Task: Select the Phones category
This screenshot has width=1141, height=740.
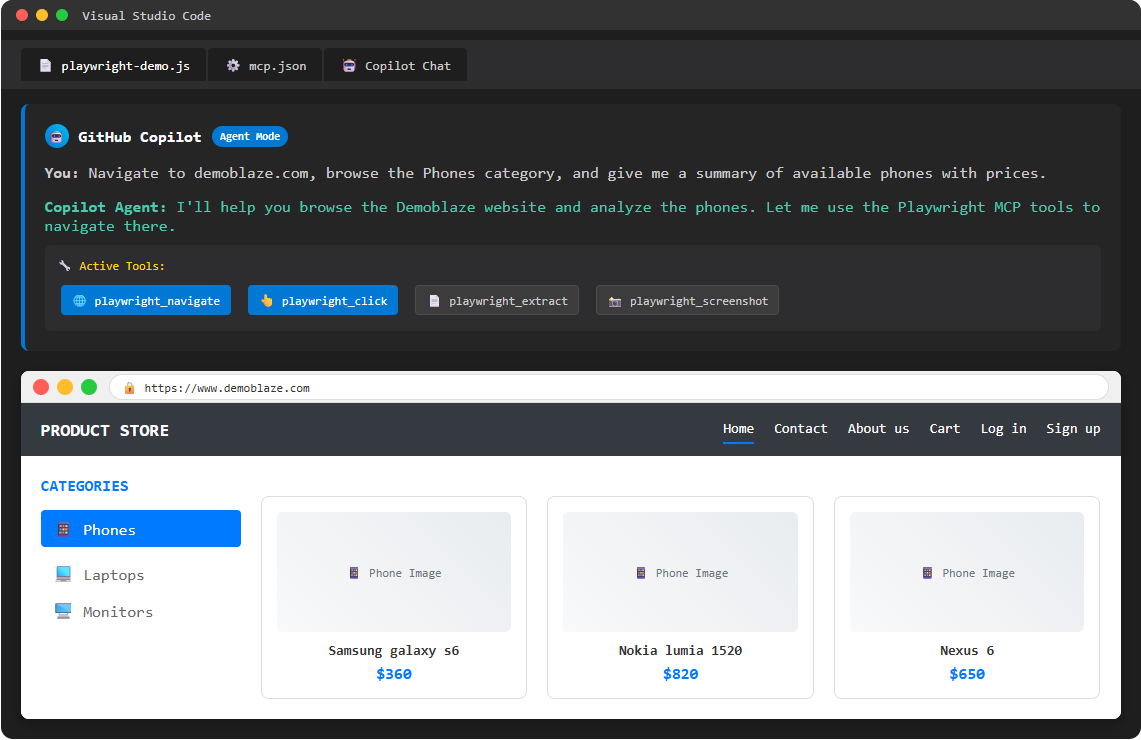Action: tap(140, 528)
